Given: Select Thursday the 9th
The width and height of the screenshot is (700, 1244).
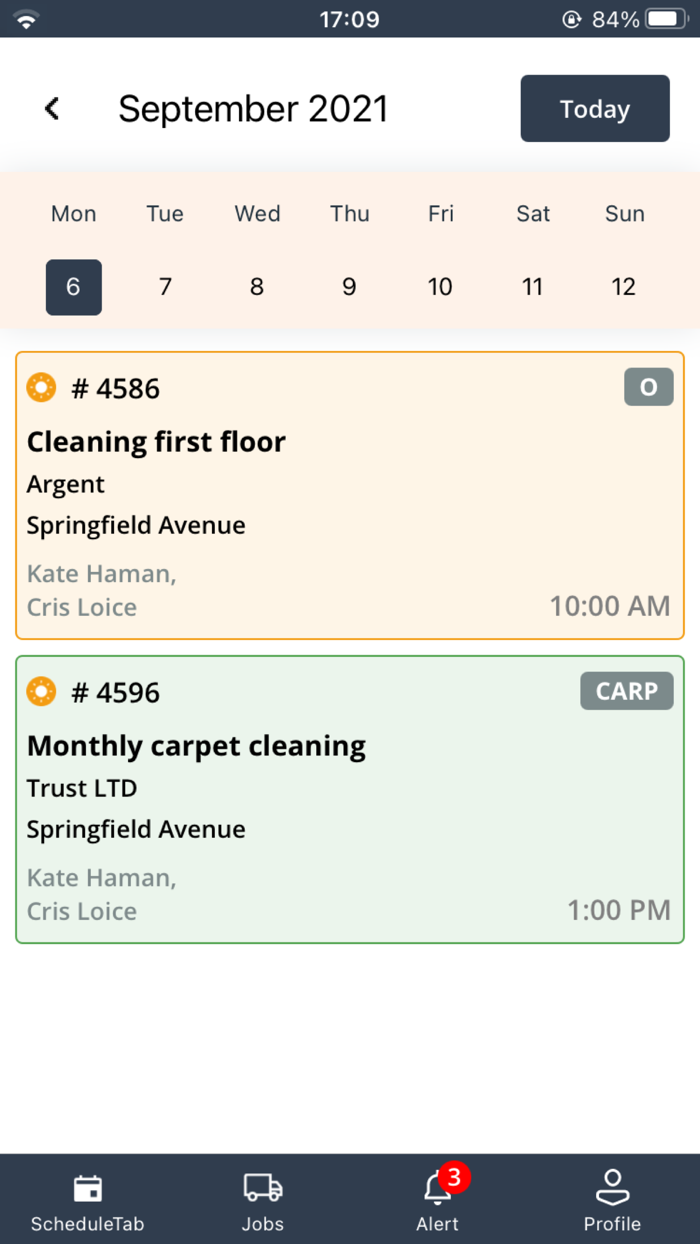Looking at the screenshot, I should (x=349, y=287).
